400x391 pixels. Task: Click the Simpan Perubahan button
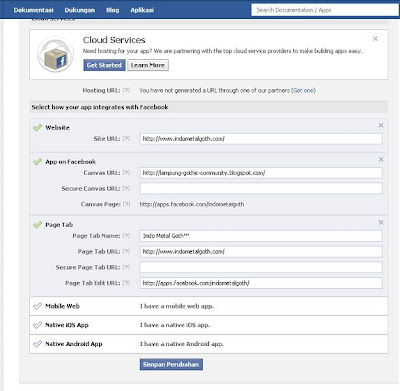[171, 364]
